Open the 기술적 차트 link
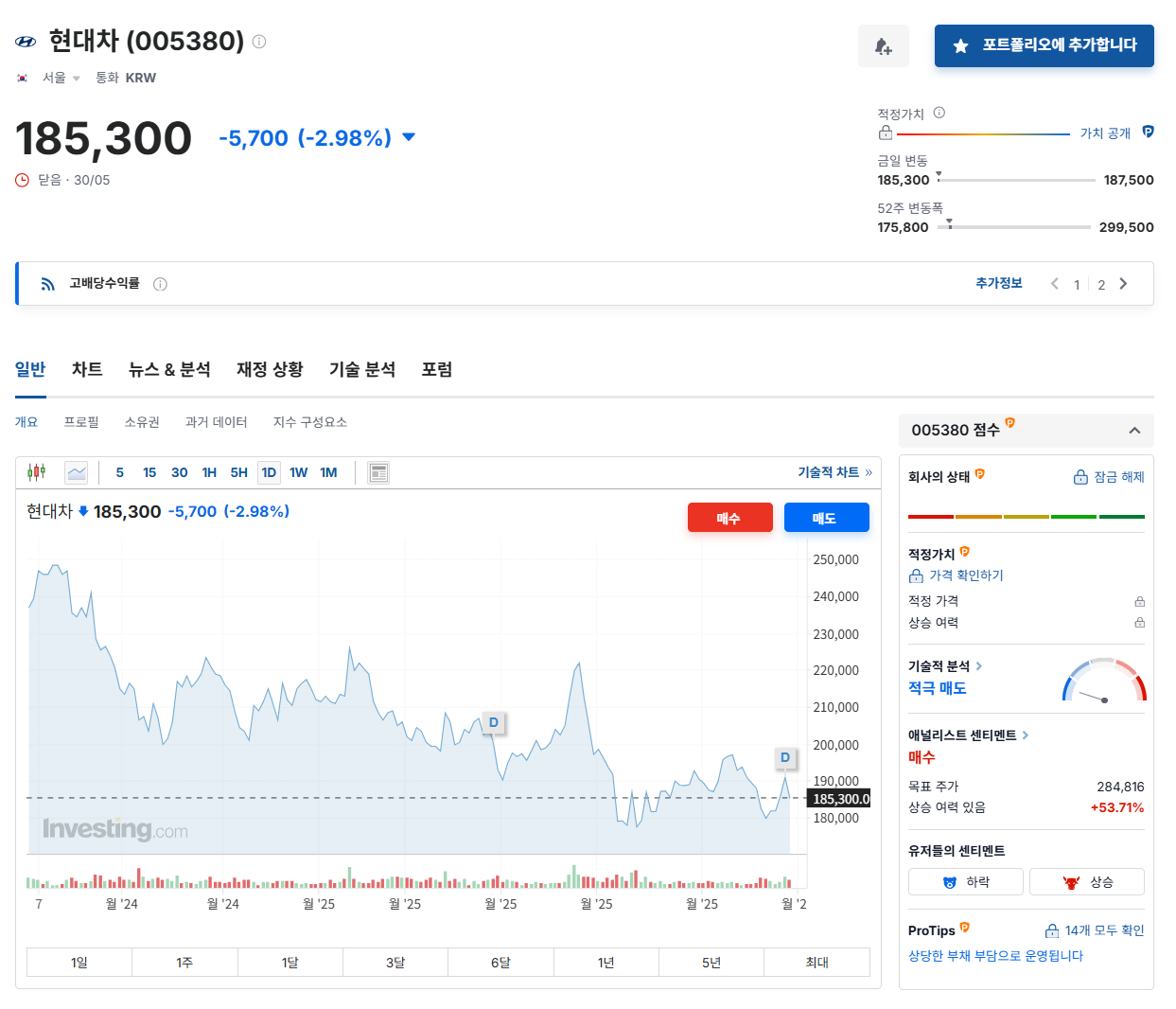The width and height of the screenshot is (1176, 1009). point(834,472)
